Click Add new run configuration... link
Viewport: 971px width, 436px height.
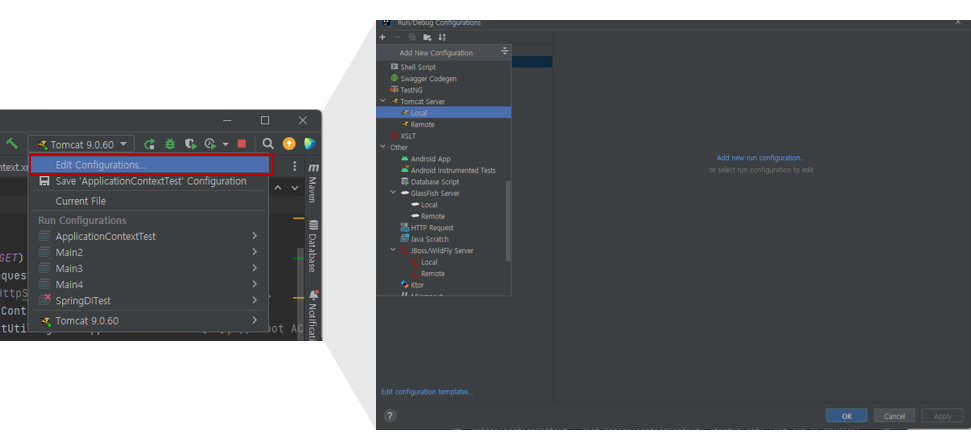(761, 158)
